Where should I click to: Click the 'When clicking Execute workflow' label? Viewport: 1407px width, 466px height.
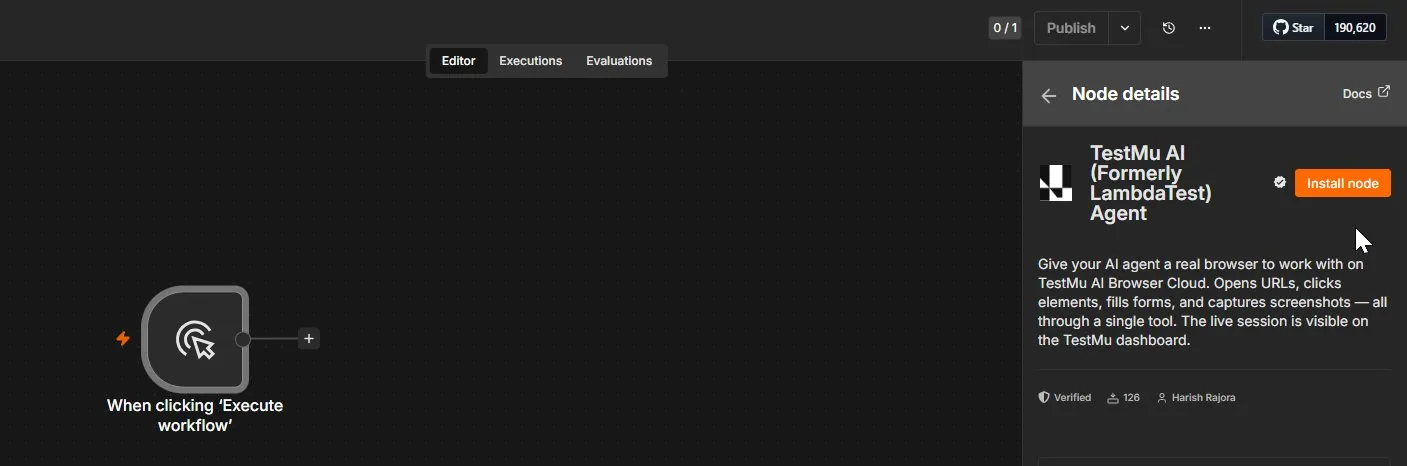[195, 415]
